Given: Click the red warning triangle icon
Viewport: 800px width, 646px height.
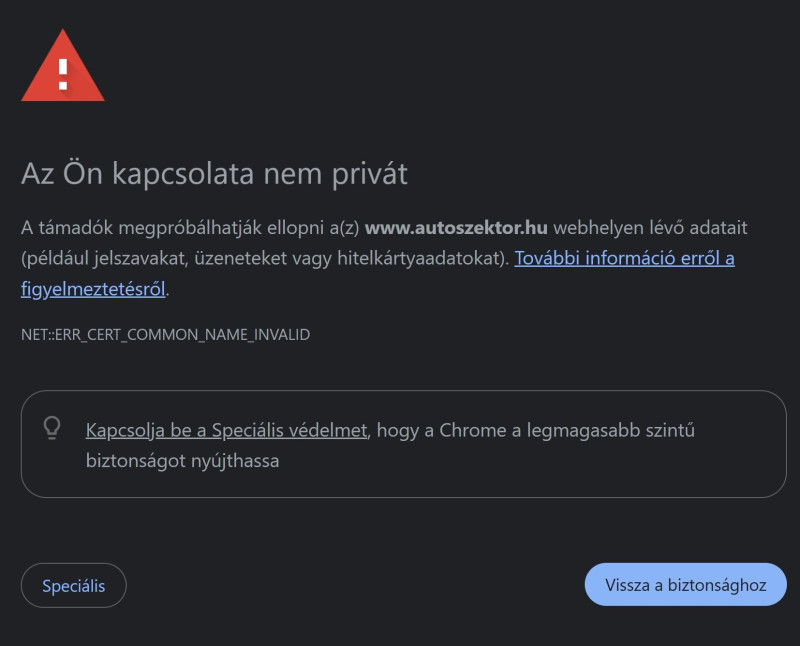Looking at the screenshot, I should coord(63,65).
